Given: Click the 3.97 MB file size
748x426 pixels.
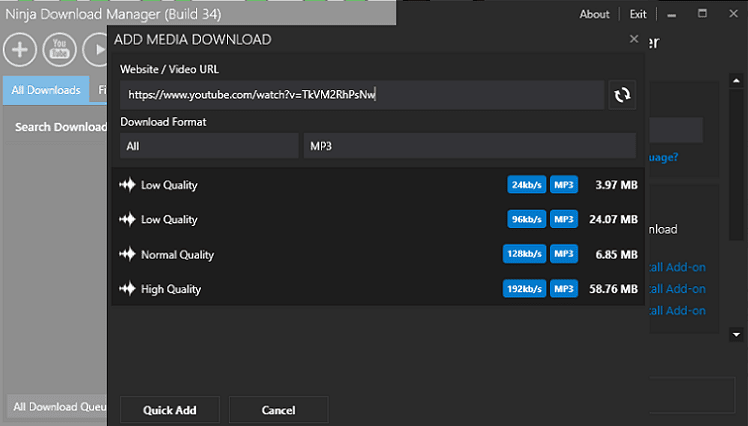Looking at the screenshot, I should point(616,185).
